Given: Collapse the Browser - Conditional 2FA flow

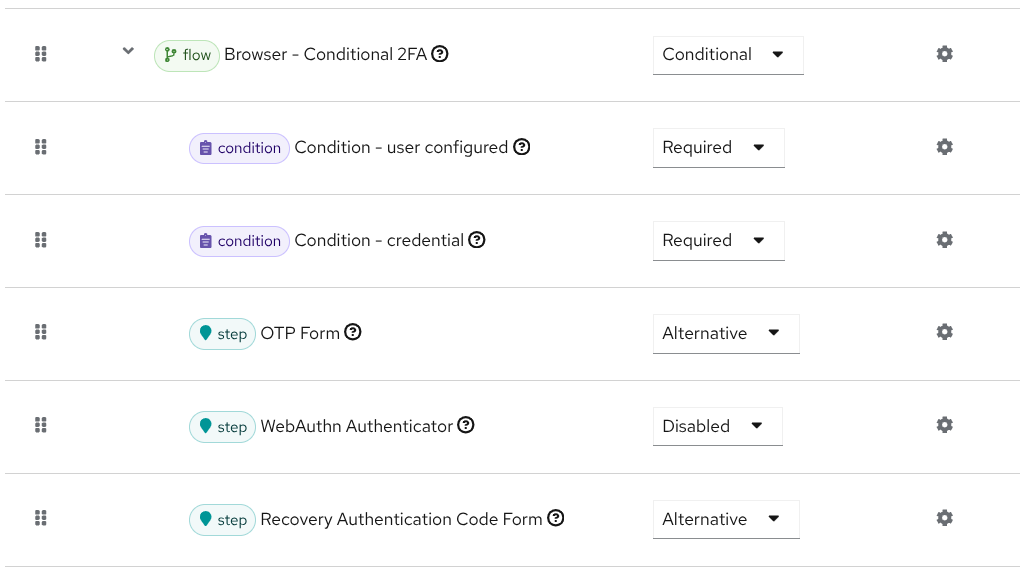Looking at the screenshot, I should 127,50.
